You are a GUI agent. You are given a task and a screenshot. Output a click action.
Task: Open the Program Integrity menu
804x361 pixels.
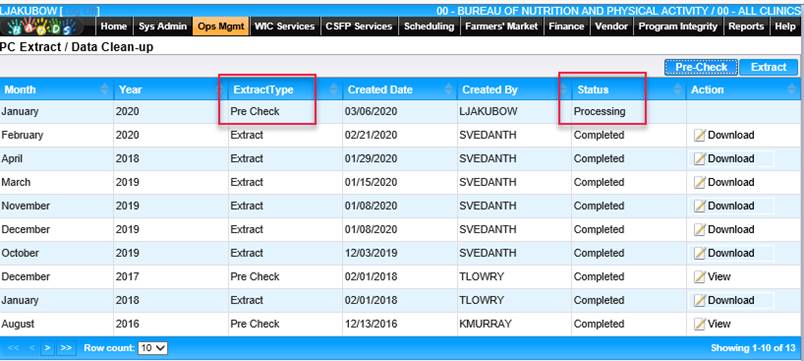tap(677, 27)
